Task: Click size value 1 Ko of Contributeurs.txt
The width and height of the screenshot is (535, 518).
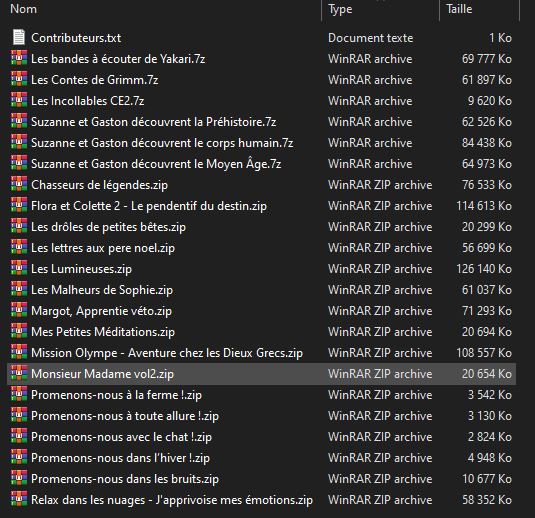Action: tap(501, 38)
